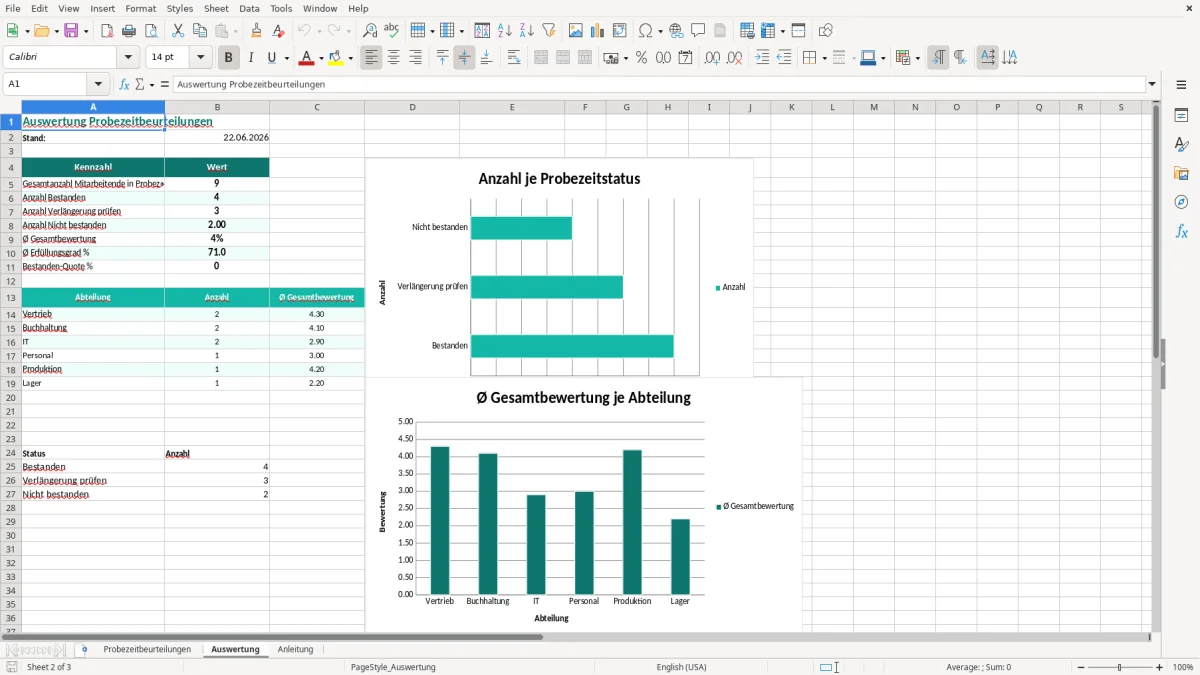Click English (USA) language status field
This screenshot has height=675, width=1200.
click(681, 667)
